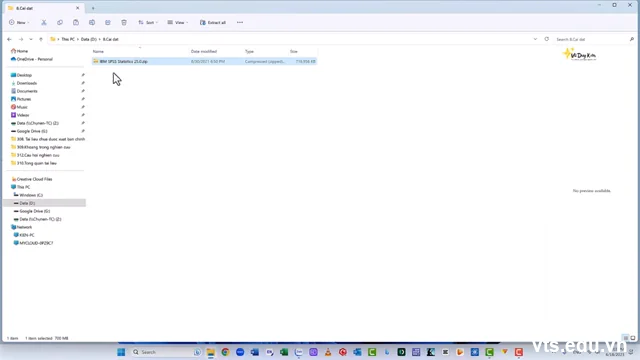Open the New item dropdown
The image size is (640, 360).
19,22
